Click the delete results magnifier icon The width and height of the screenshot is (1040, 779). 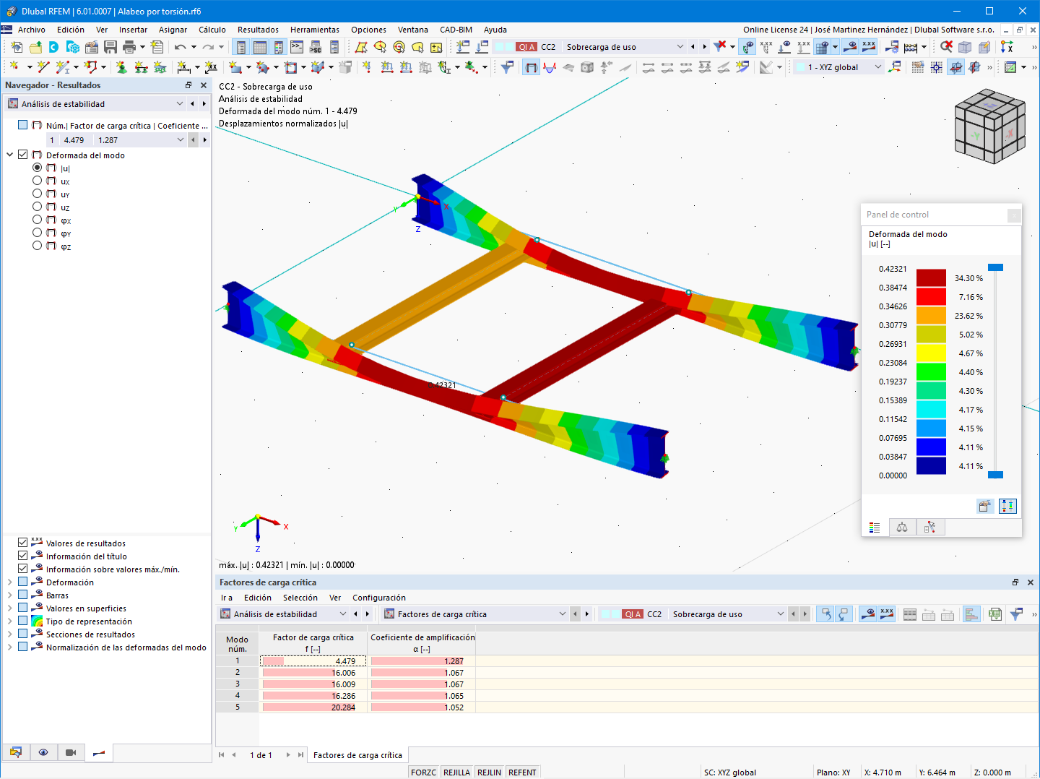coord(946,47)
